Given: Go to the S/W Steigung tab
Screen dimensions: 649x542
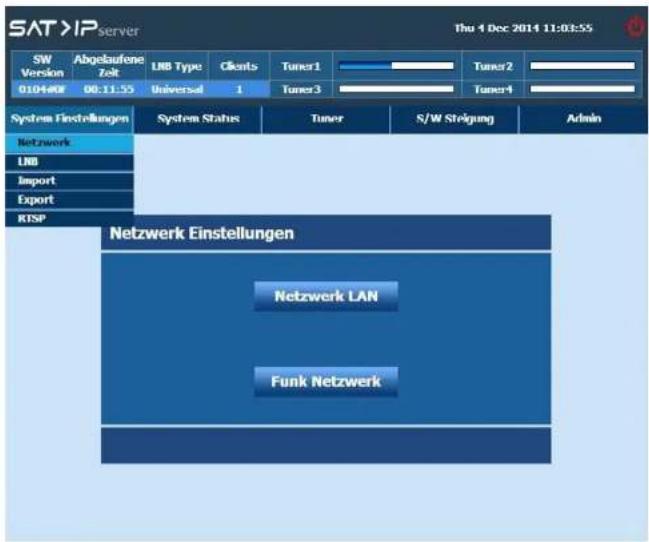Looking at the screenshot, I should 455,119.
